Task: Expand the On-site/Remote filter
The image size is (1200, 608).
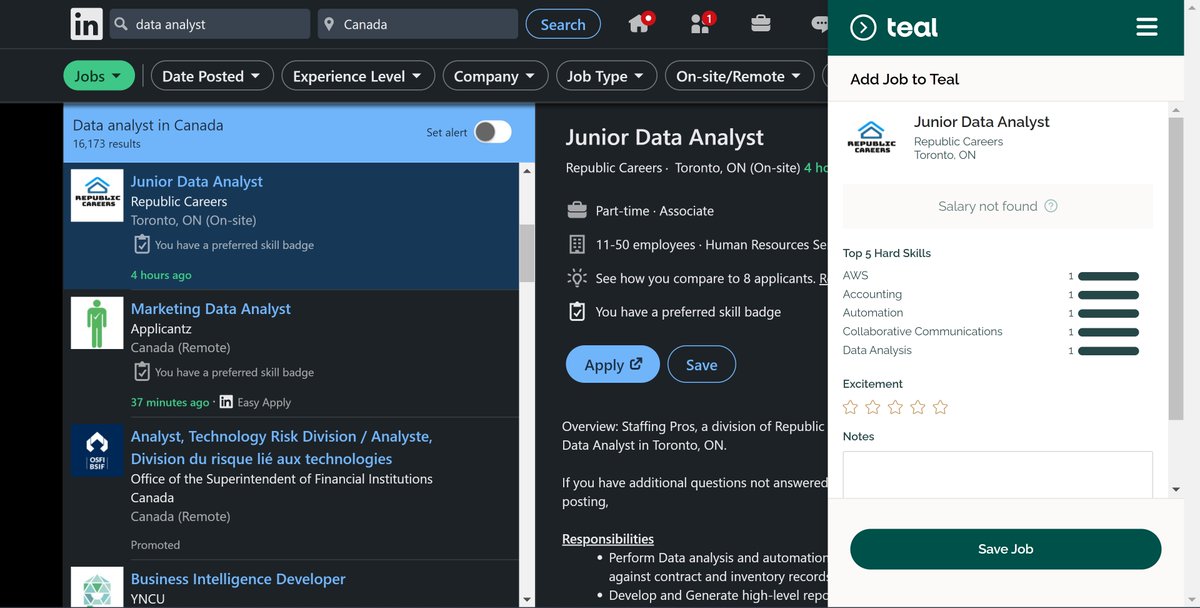Action: click(739, 76)
